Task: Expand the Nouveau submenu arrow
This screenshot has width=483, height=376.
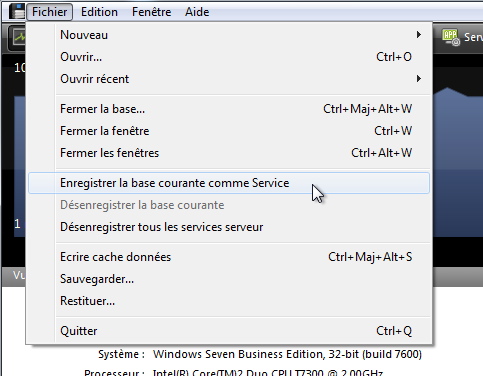Action: tap(419, 35)
